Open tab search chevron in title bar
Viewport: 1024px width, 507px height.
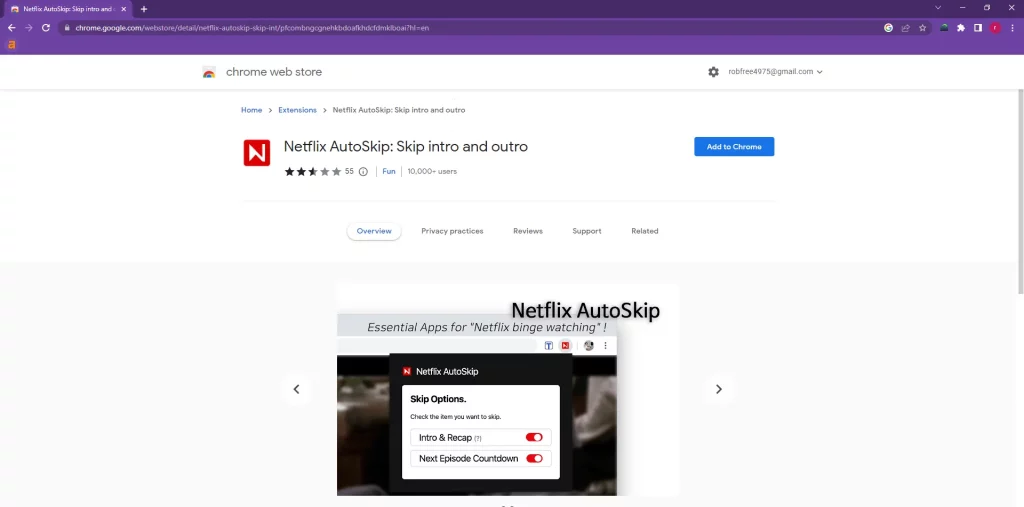click(x=938, y=8)
